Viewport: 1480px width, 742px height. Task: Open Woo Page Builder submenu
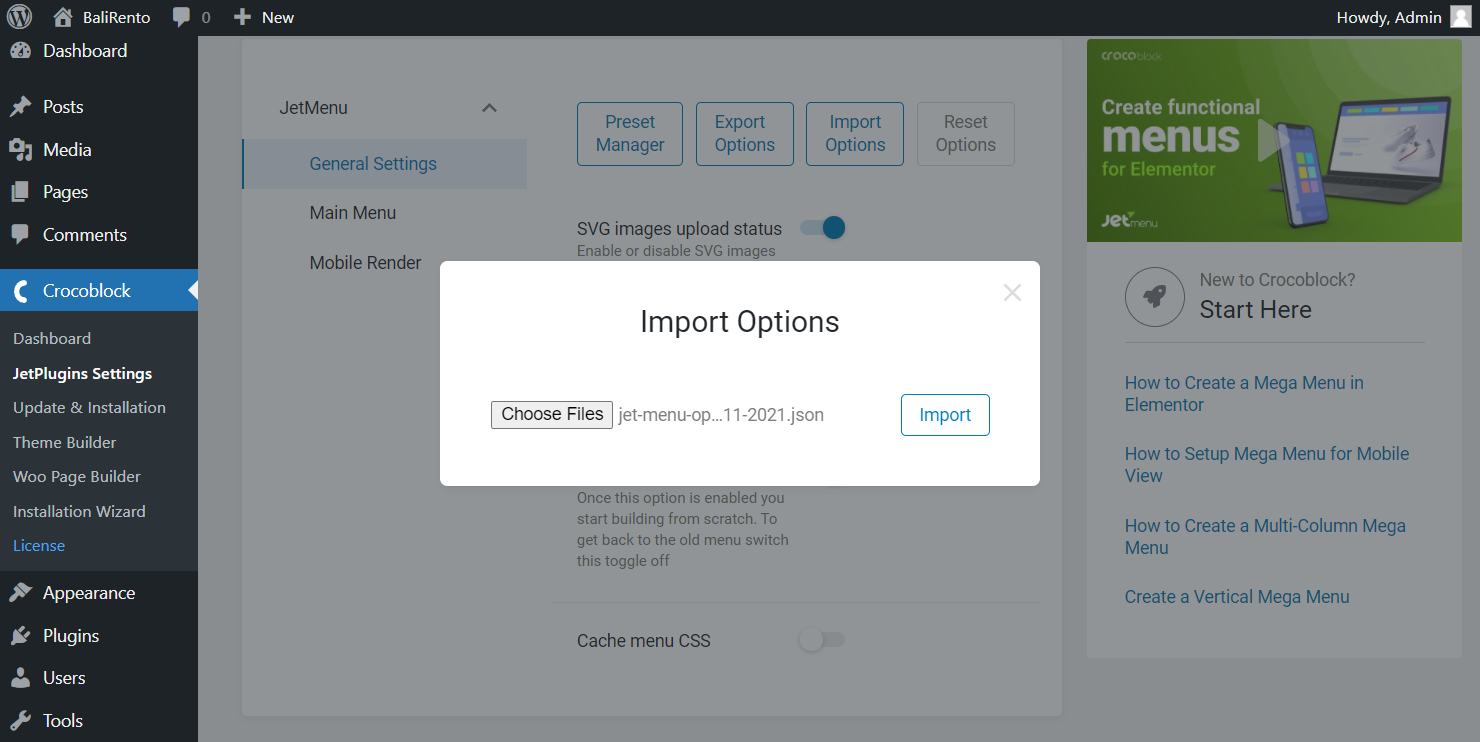pos(76,477)
